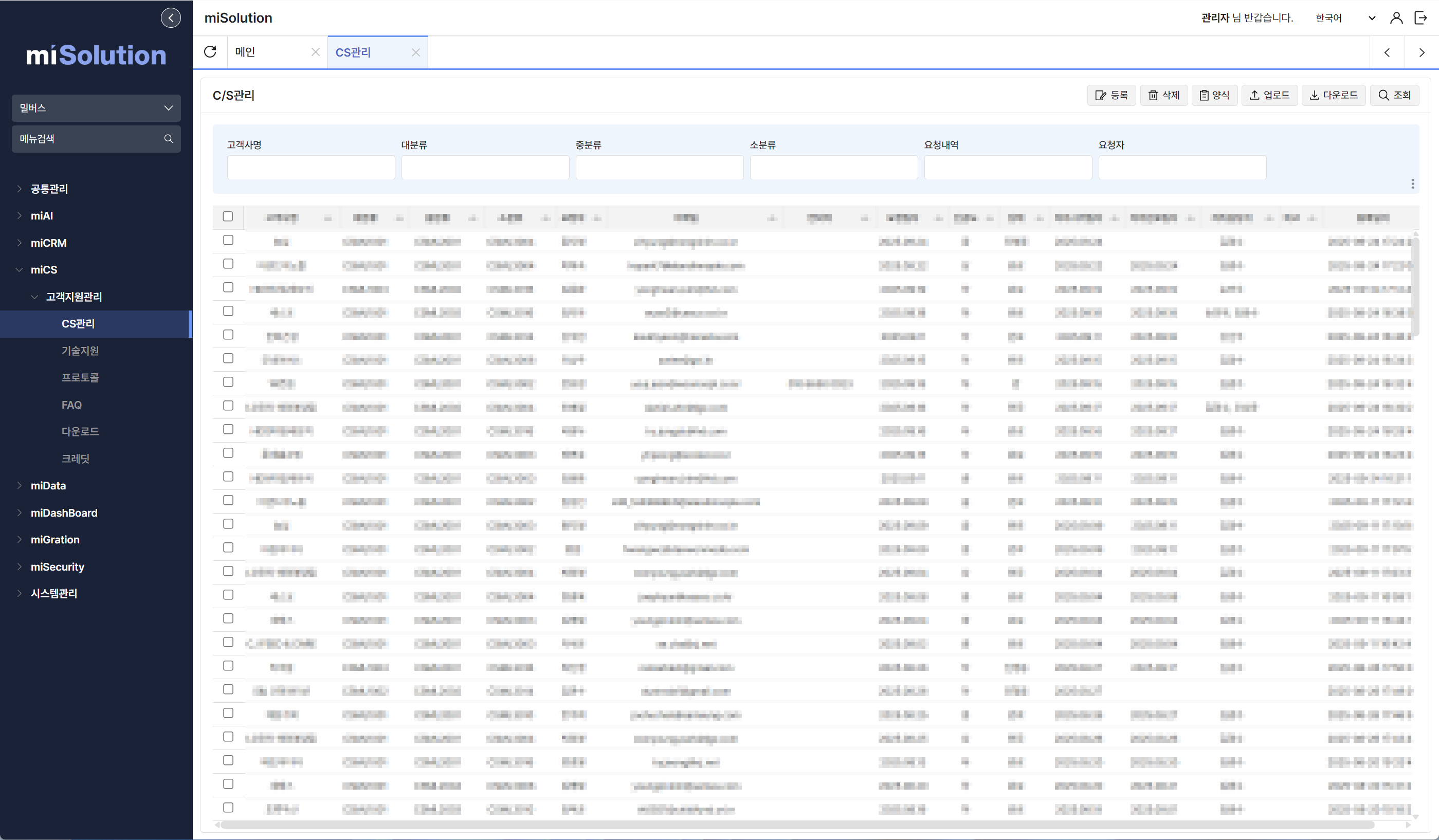Viewport: 1439px width, 840px height.
Task: Open the 밀버스 company dropdown
Action: (96, 108)
